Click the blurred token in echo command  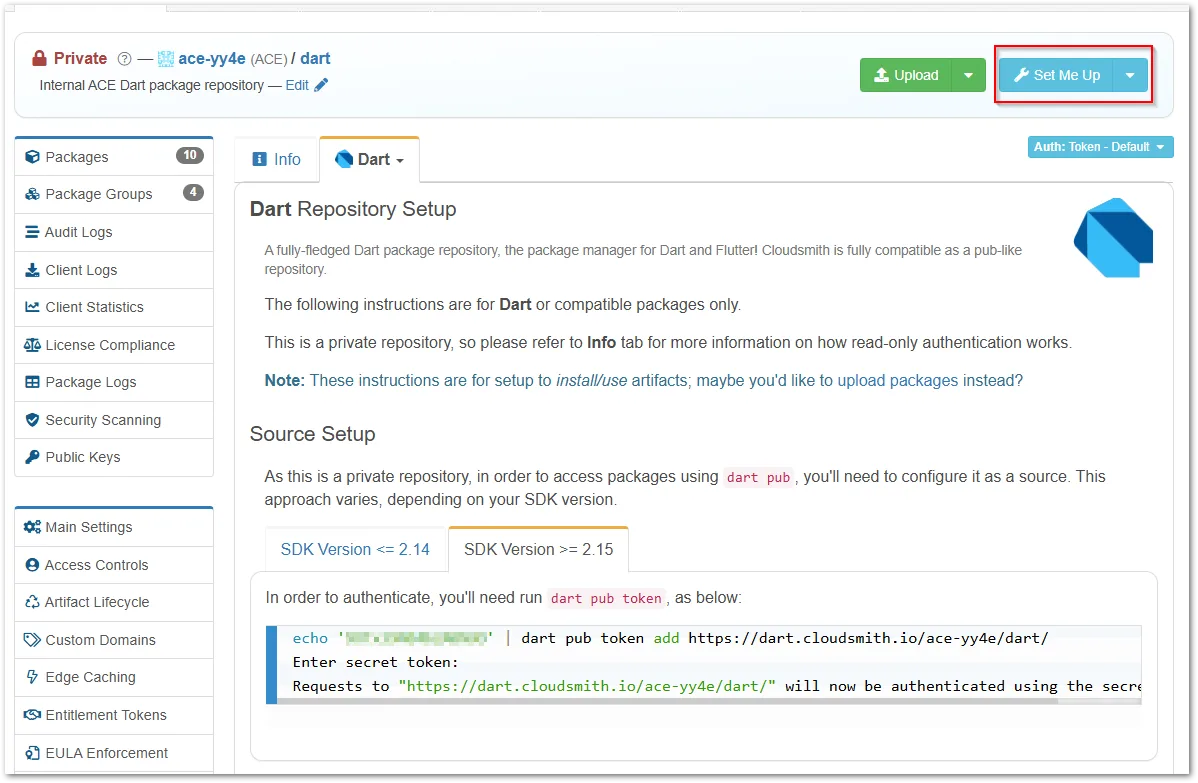[416, 638]
